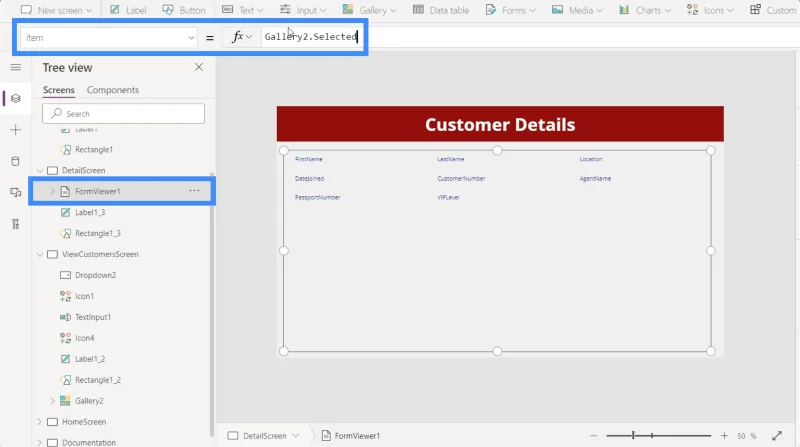Screen dimensions: 800x447
Task: Select HomeScreen in the tree
Action: pyautogui.click(x=84, y=422)
